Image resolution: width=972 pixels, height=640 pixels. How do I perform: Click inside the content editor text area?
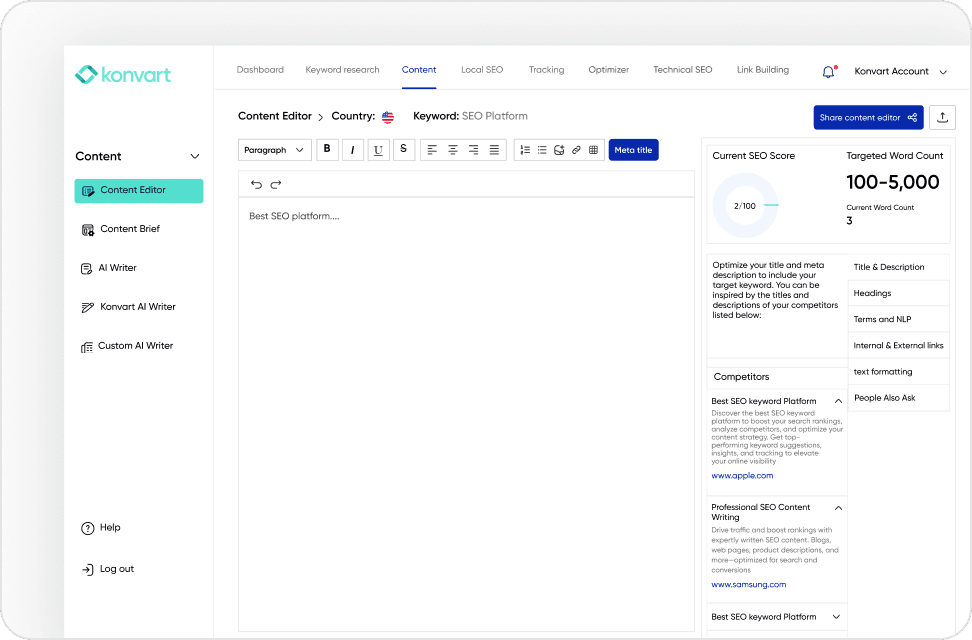tap(466, 400)
